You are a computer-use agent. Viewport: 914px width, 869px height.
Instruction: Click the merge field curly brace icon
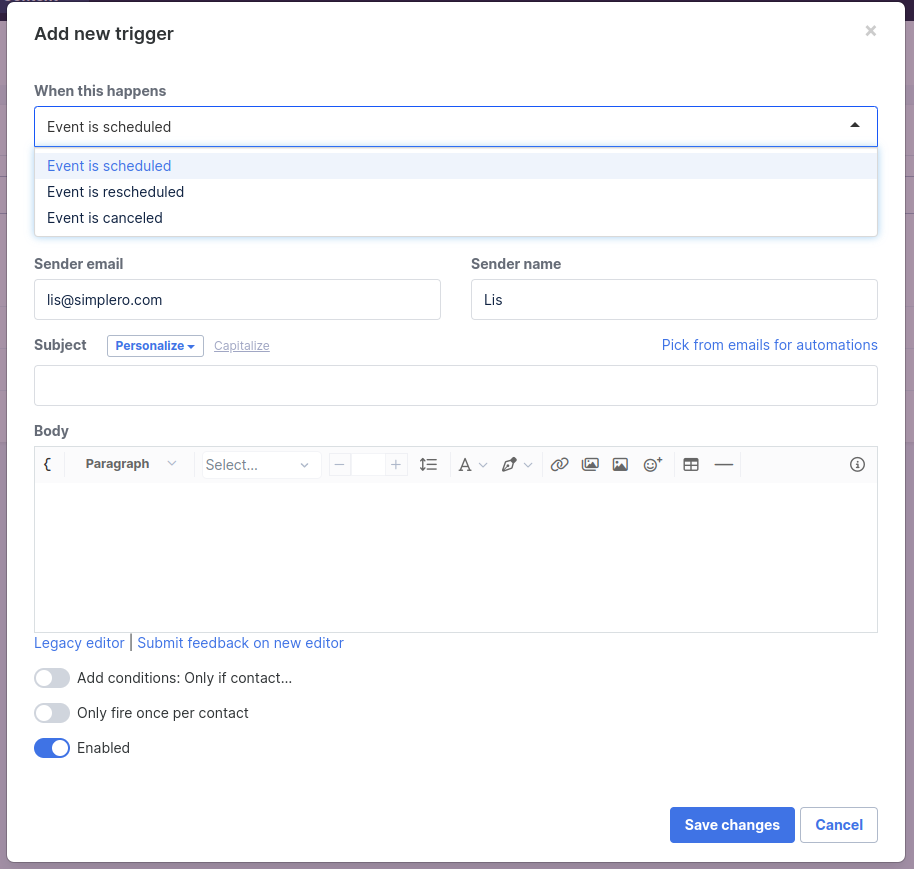pyautogui.click(x=48, y=465)
